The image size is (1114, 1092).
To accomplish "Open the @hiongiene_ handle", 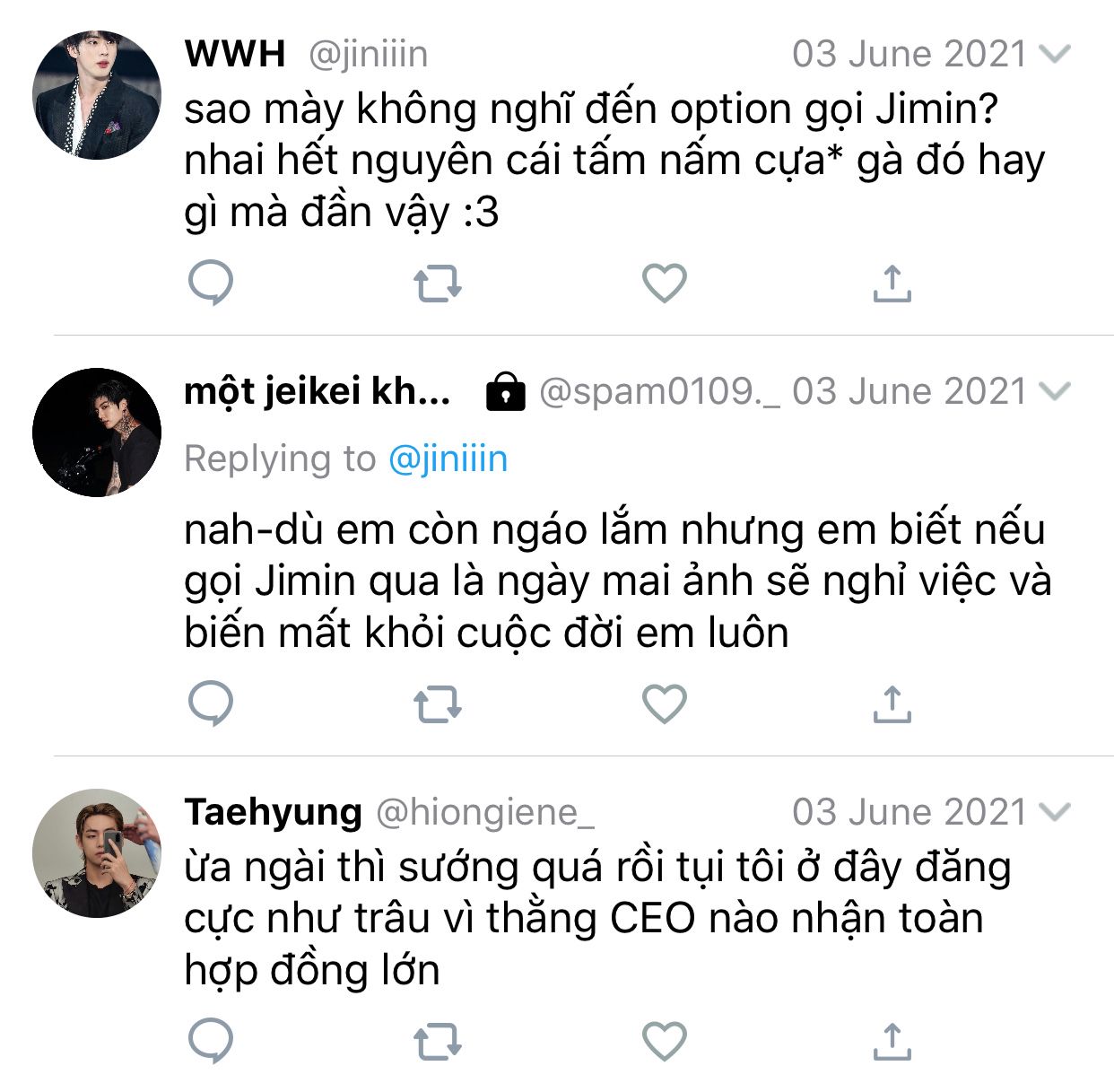I will click(x=484, y=812).
